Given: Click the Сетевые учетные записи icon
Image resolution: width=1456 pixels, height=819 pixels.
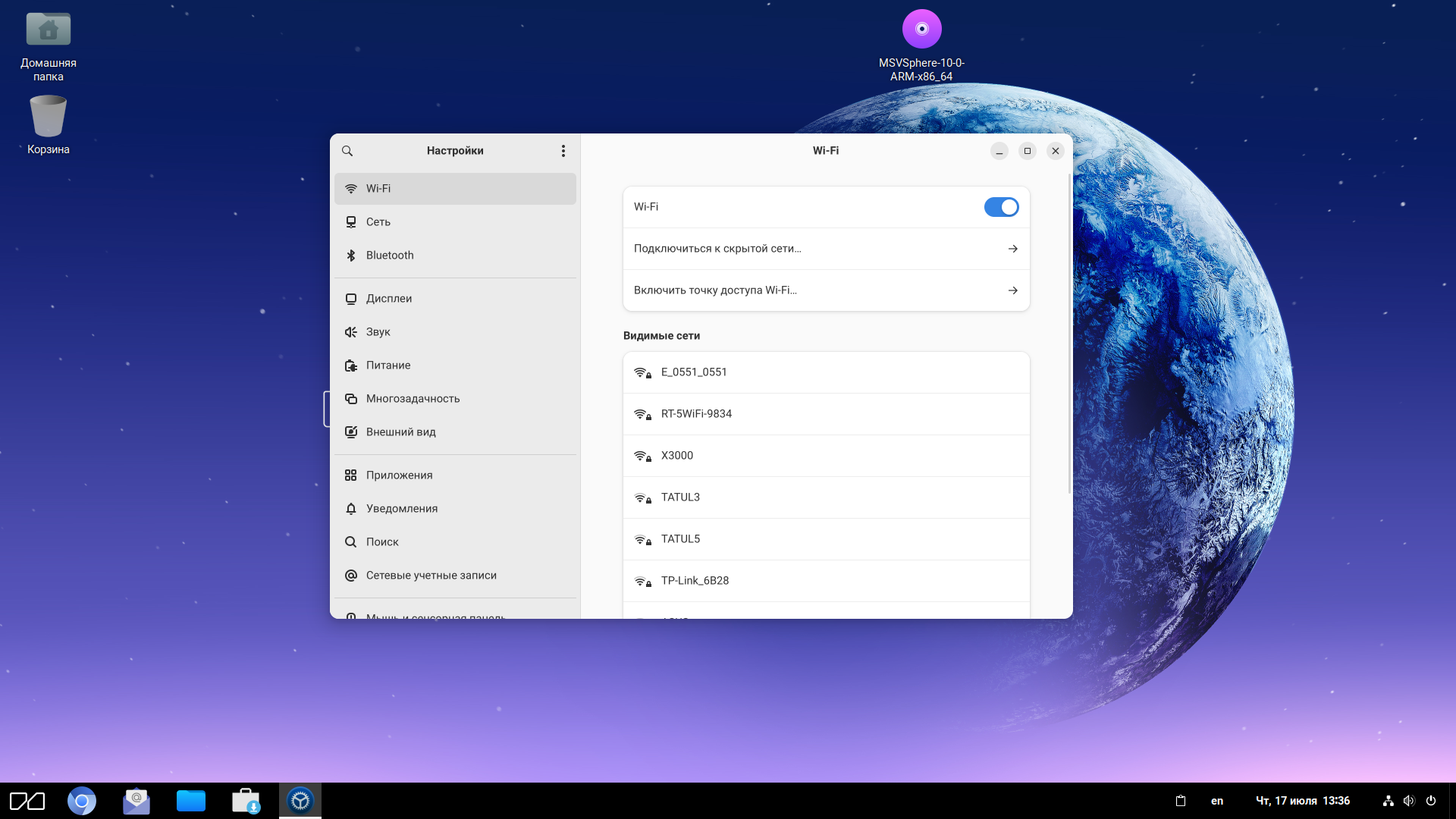Looking at the screenshot, I should point(351,576).
